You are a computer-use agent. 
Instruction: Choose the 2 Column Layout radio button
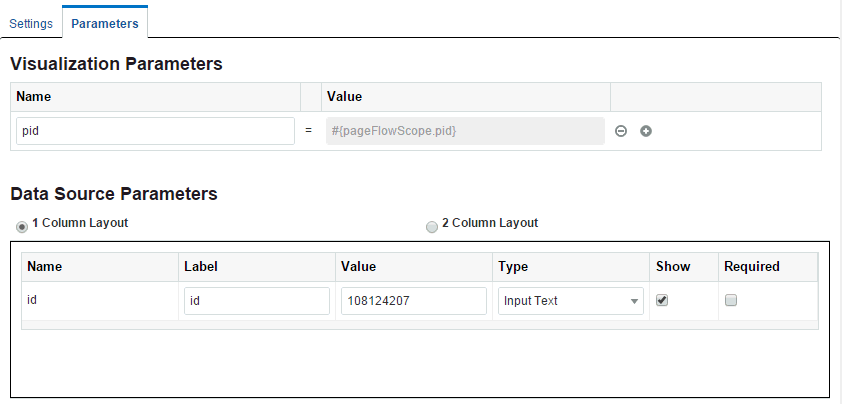(x=432, y=226)
